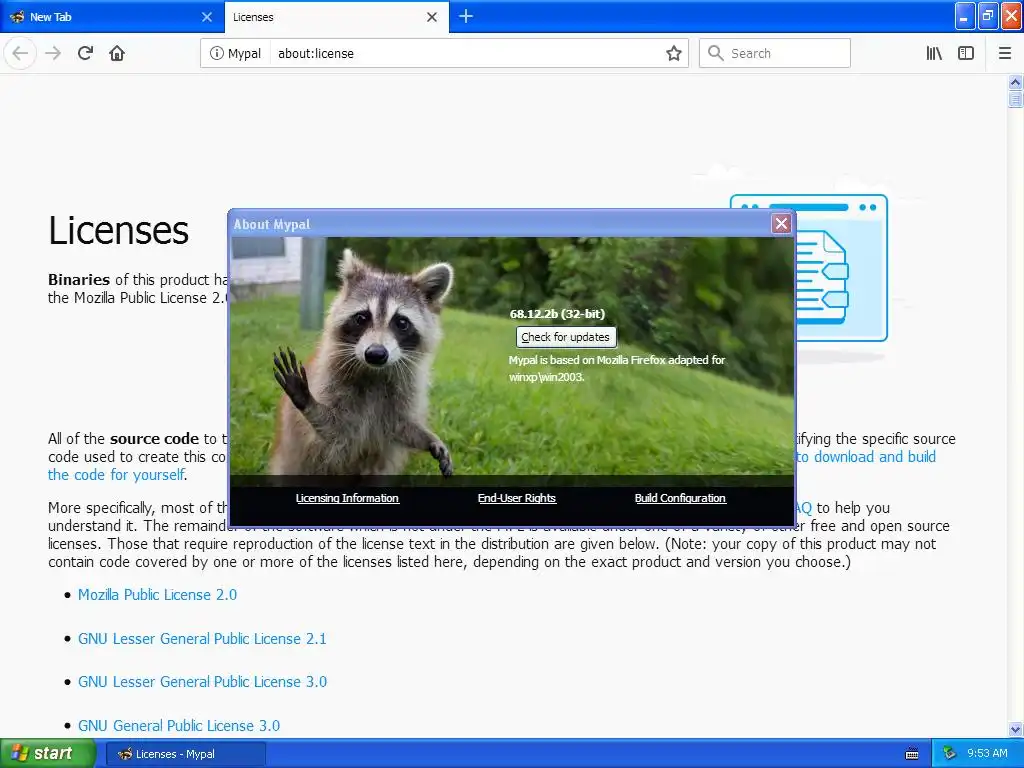The width and height of the screenshot is (1024, 768).
Task: Open the Build Configuration link
Action: tap(680, 498)
